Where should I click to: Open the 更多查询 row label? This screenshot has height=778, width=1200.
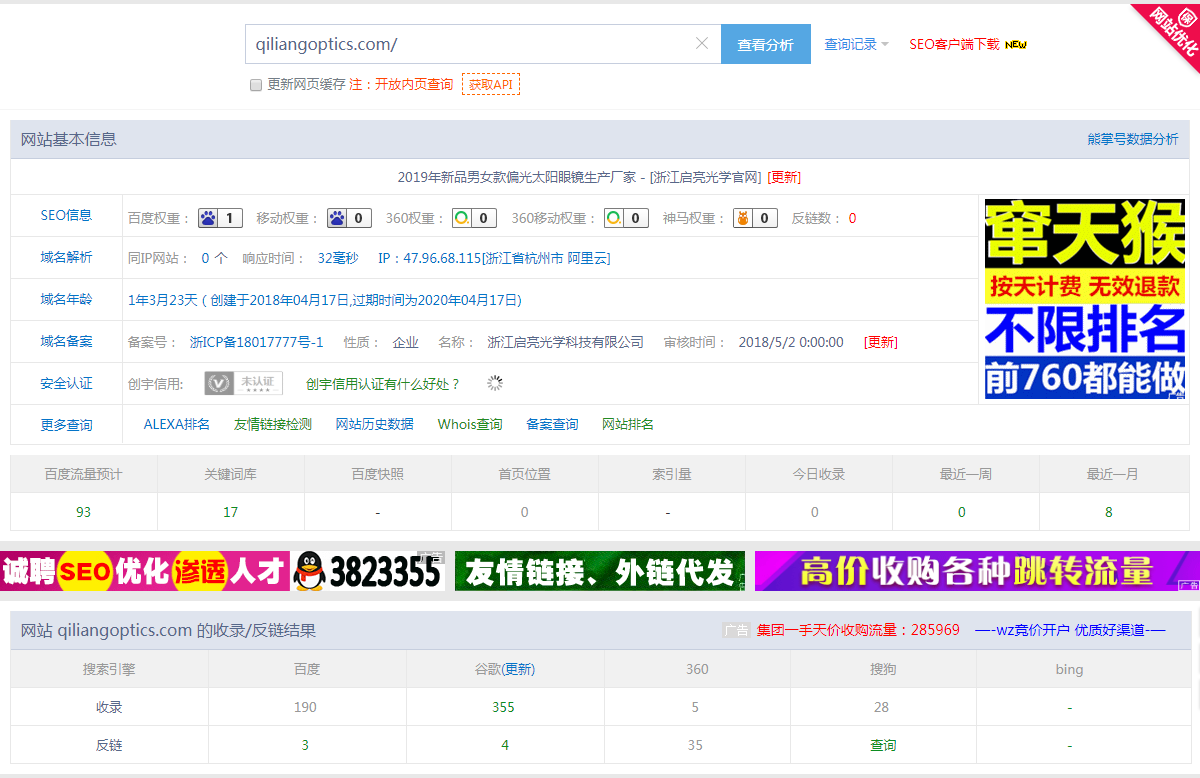[66, 425]
